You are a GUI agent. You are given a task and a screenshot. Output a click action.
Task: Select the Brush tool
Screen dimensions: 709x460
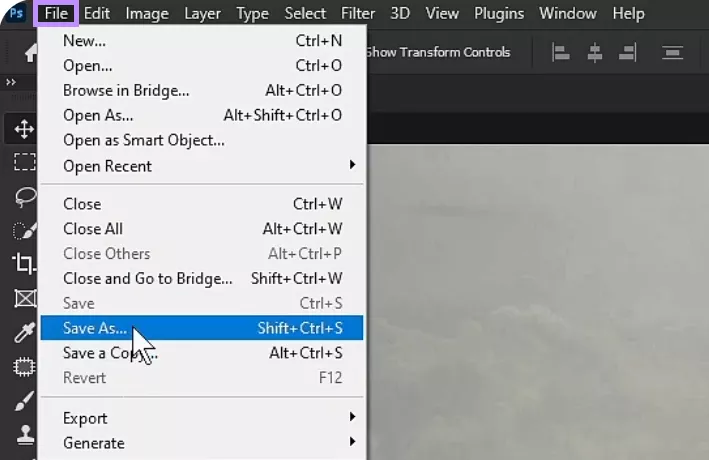pyautogui.click(x=23, y=401)
